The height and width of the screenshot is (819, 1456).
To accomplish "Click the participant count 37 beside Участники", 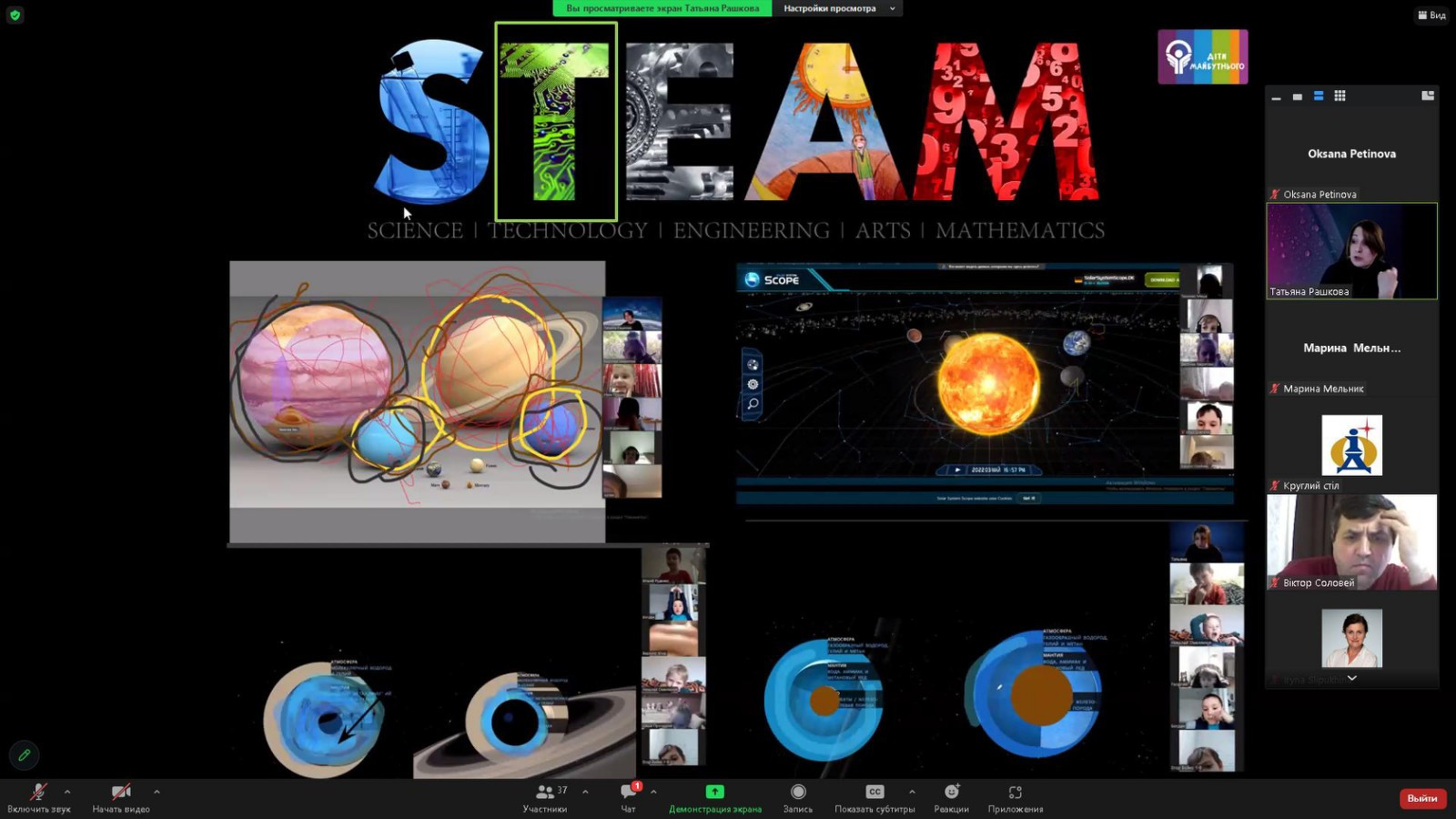I will [x=562, y=790].
